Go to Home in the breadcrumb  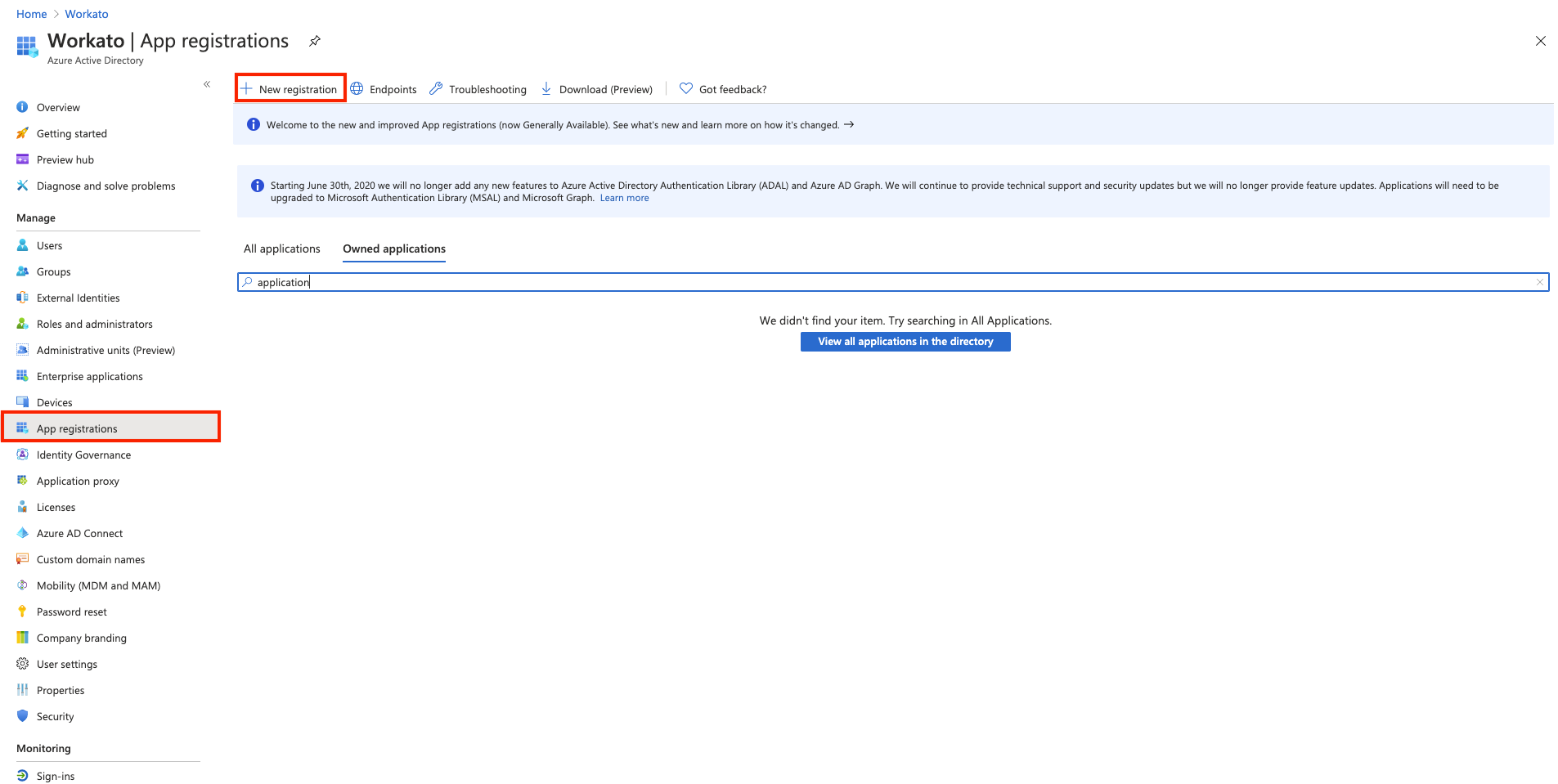click(x=31, y=14)
